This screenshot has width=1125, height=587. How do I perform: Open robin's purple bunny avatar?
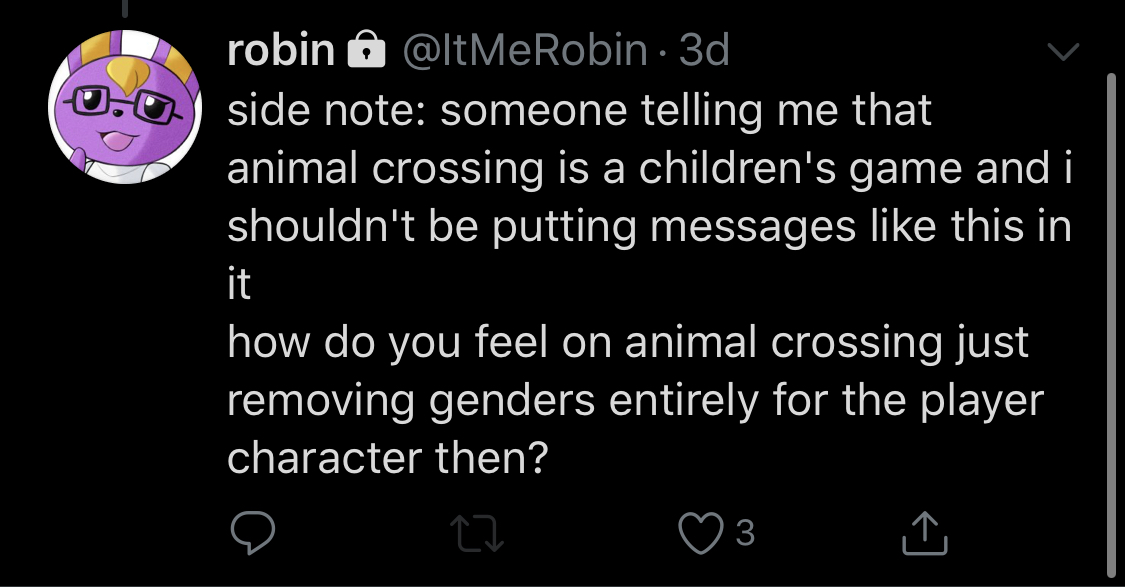pyautogui.click(x=125, y=107)
